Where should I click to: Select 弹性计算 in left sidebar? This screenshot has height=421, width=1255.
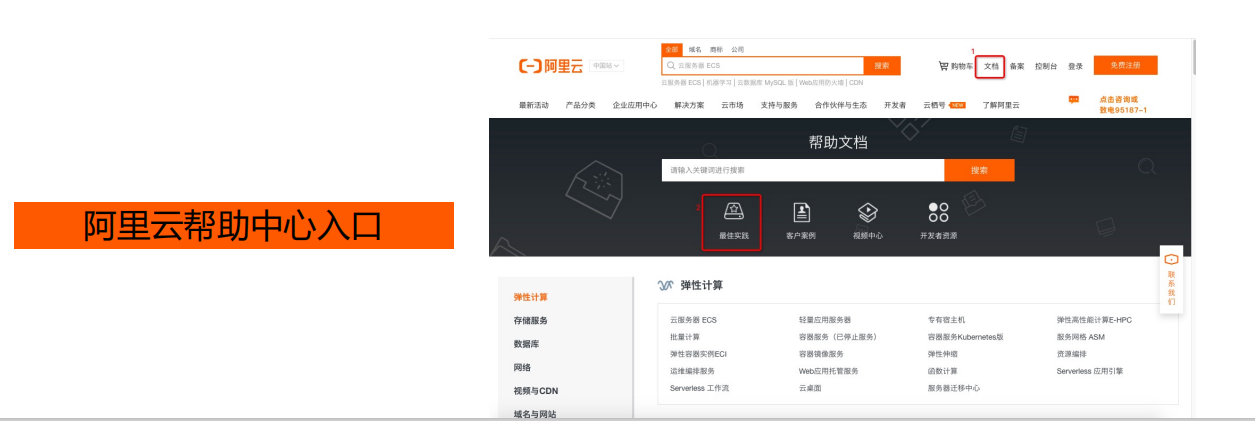pos(530,297)
